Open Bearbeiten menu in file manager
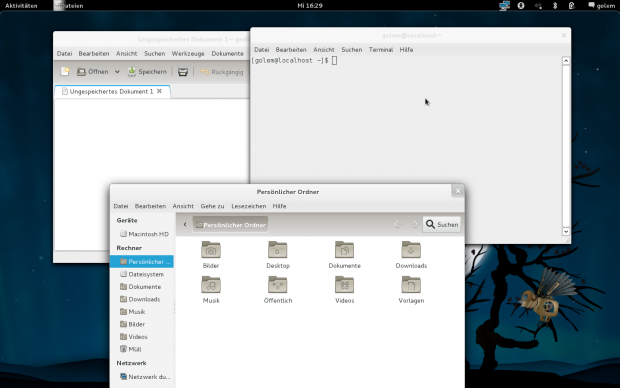Viewport: 620px width, 388px height. 150,206
